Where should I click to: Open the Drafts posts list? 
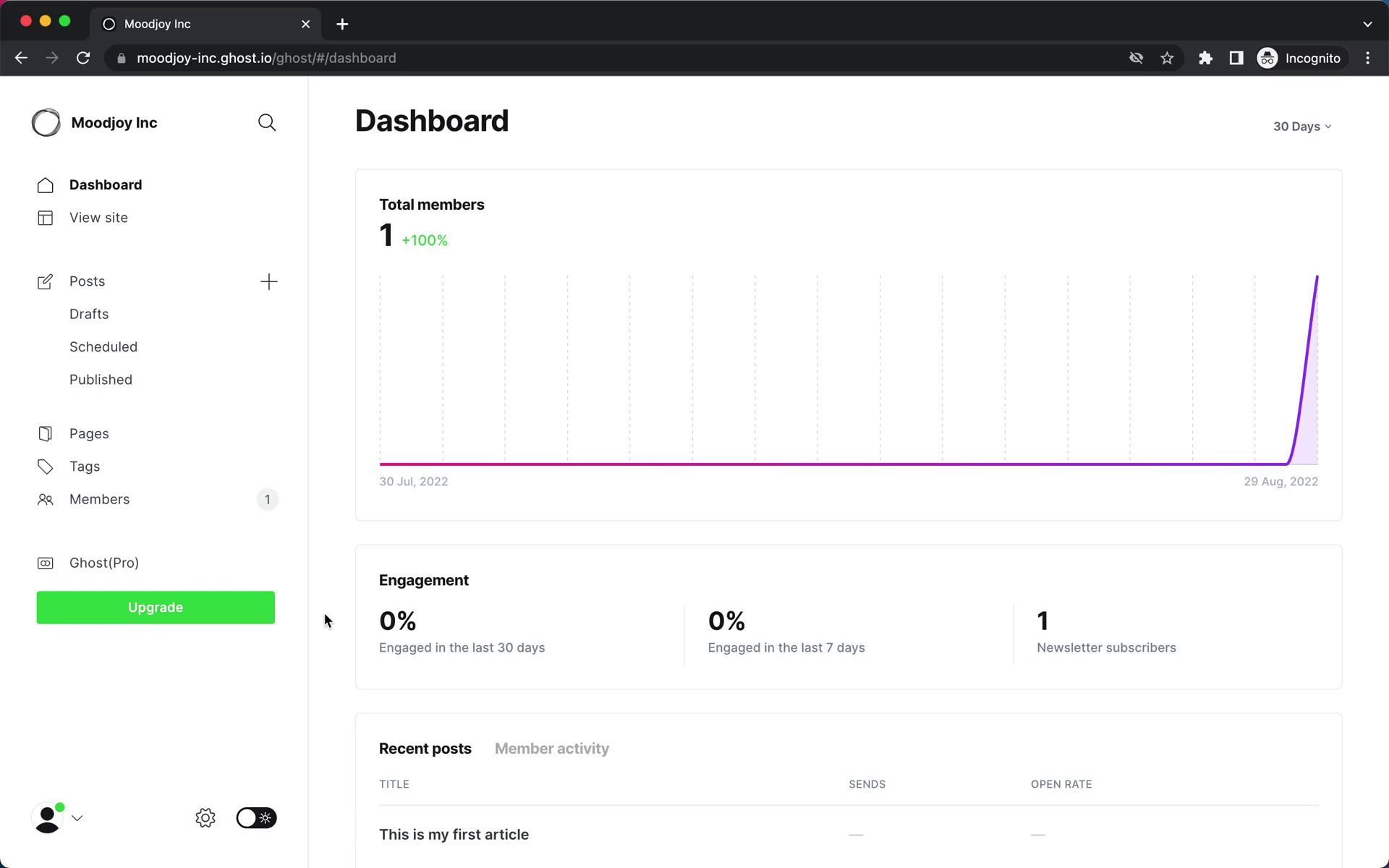(89, 315)
